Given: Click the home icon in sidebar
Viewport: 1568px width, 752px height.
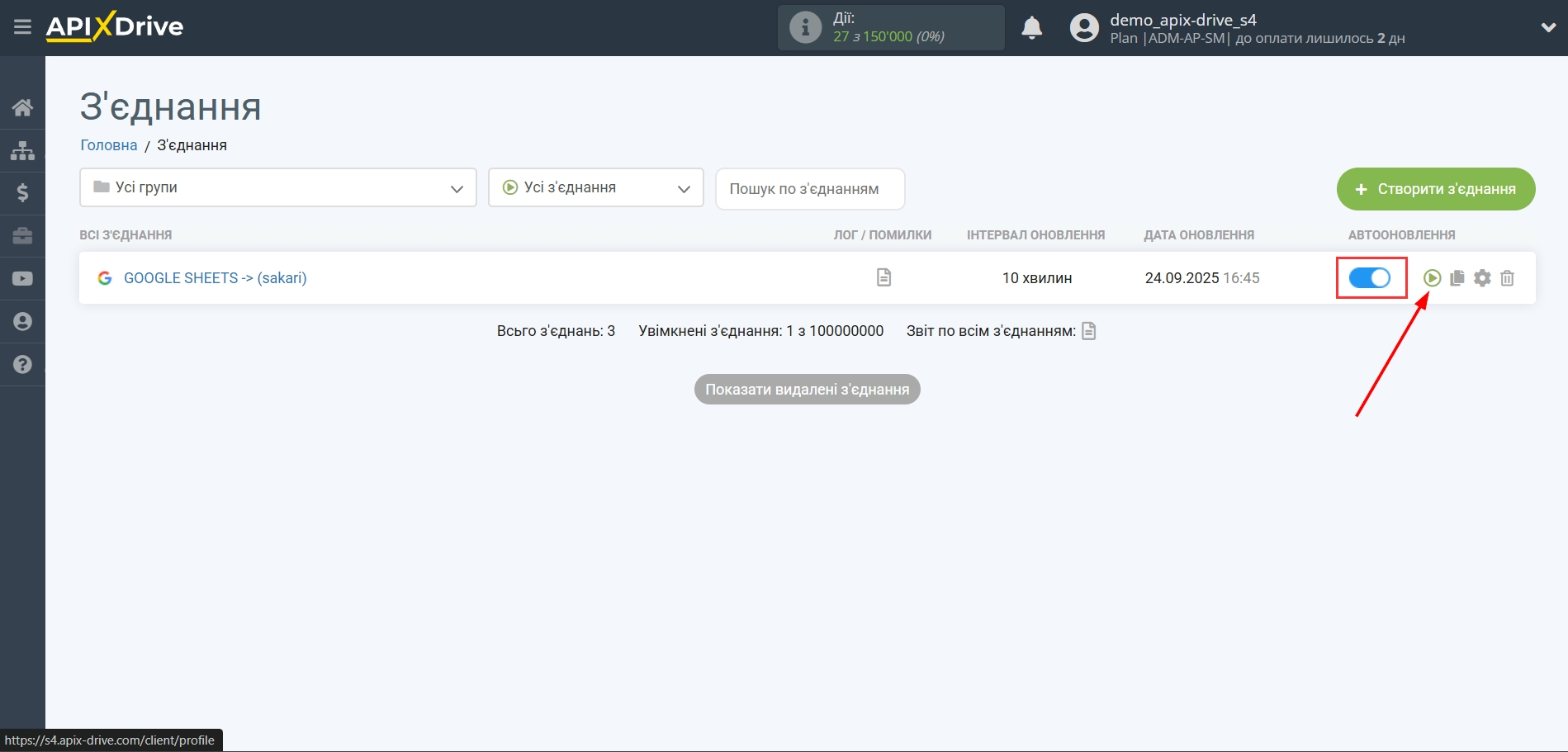Looking at the screenshot, I should point(22,107).
